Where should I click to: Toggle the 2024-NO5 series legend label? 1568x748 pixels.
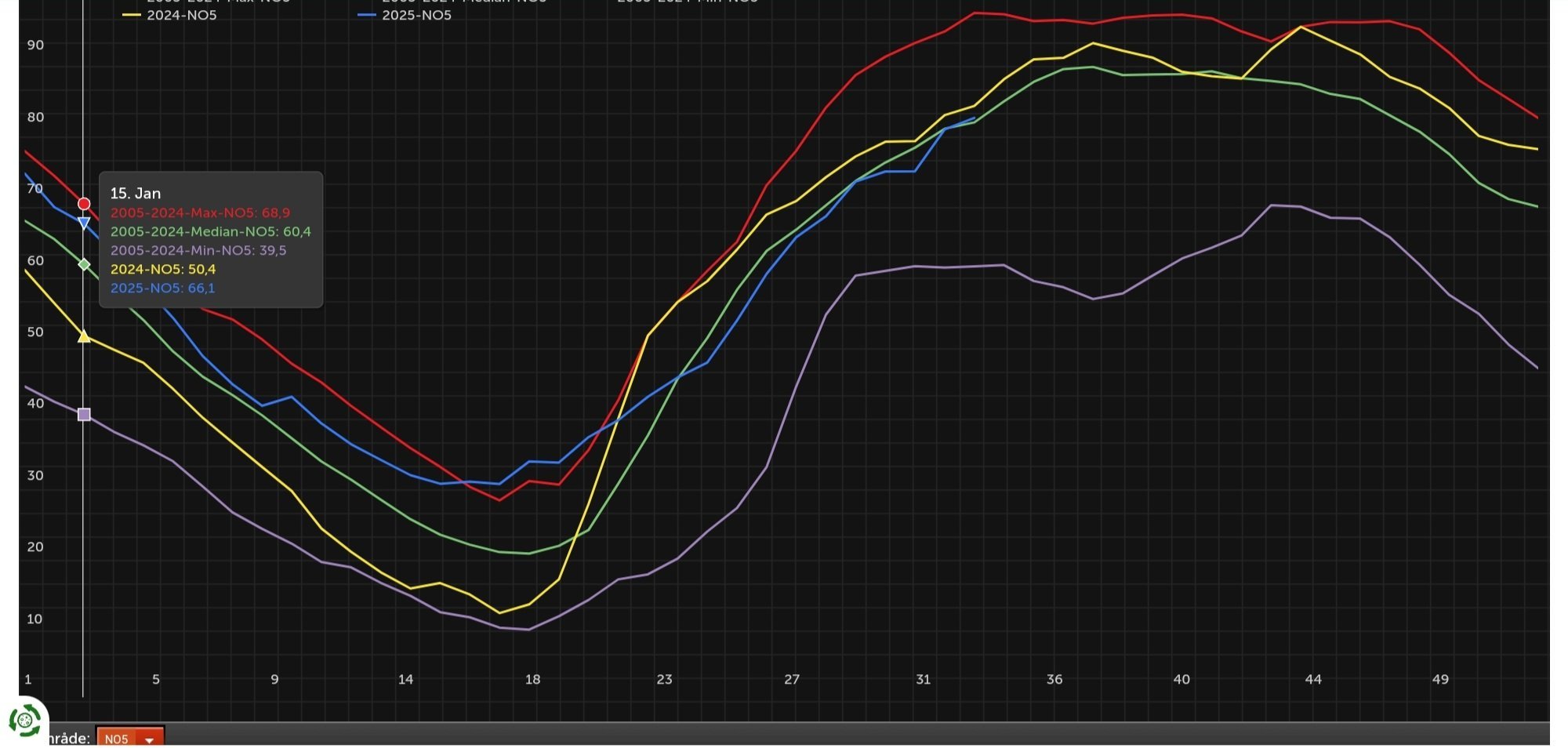pos(182,15)
